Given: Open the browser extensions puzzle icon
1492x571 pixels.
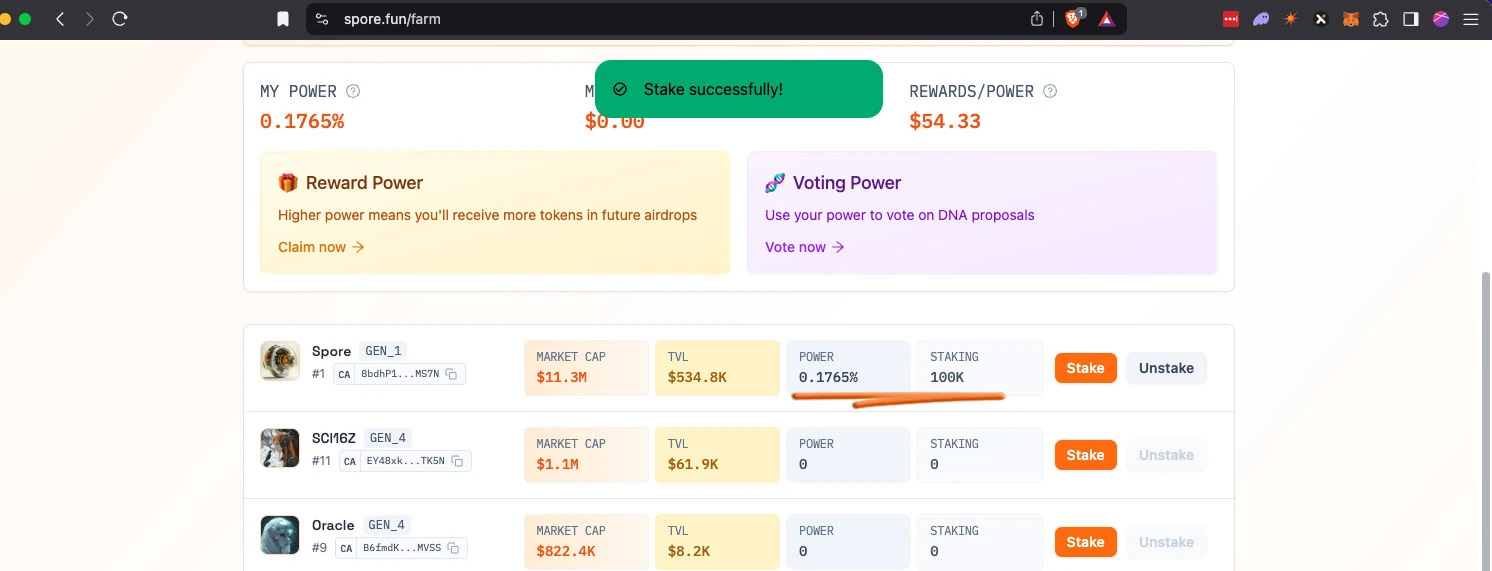Looking at the screenshot, I should coord(1380,19).
